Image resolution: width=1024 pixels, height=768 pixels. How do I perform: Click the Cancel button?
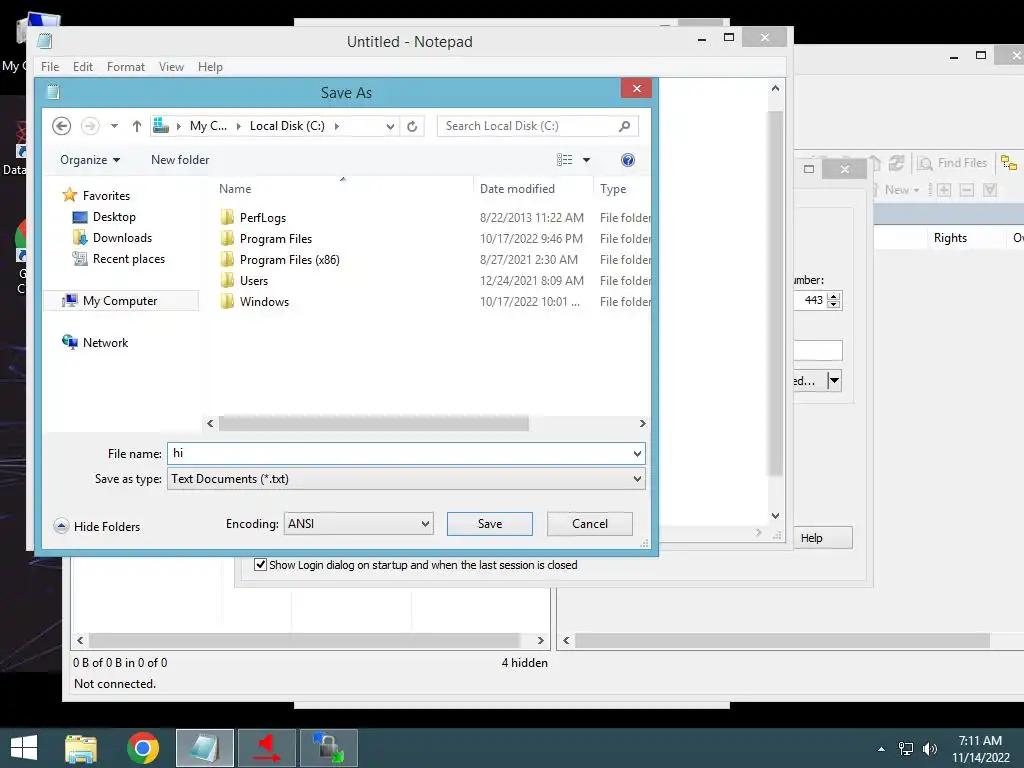[x=590, y=524]
